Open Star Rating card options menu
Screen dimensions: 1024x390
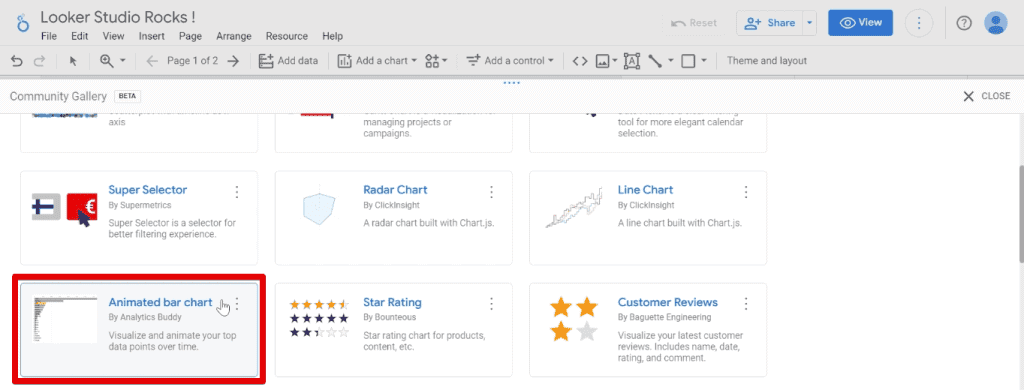click(x=491, y=304)
